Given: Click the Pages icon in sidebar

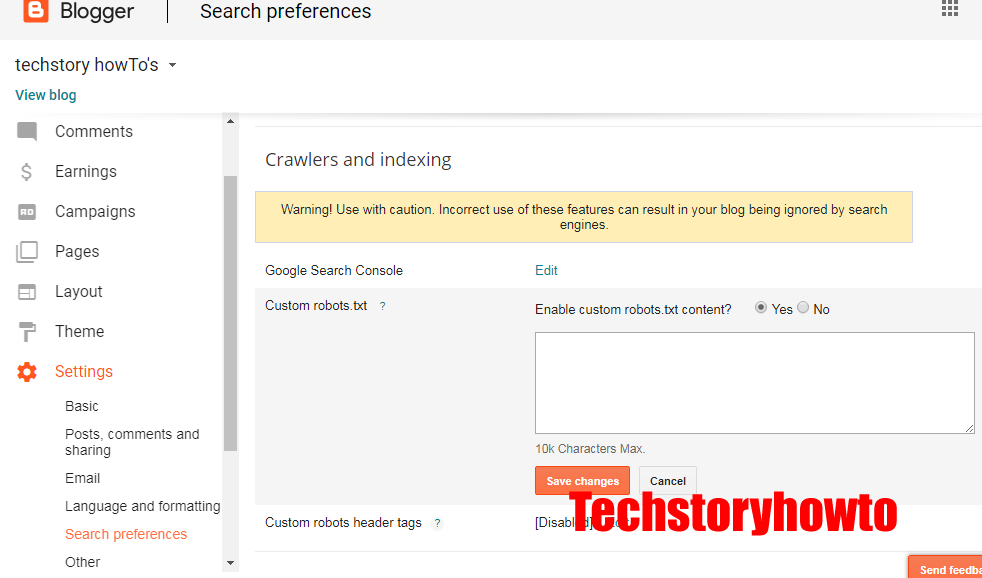Looking at the screenshot, I should coord(27,252).
